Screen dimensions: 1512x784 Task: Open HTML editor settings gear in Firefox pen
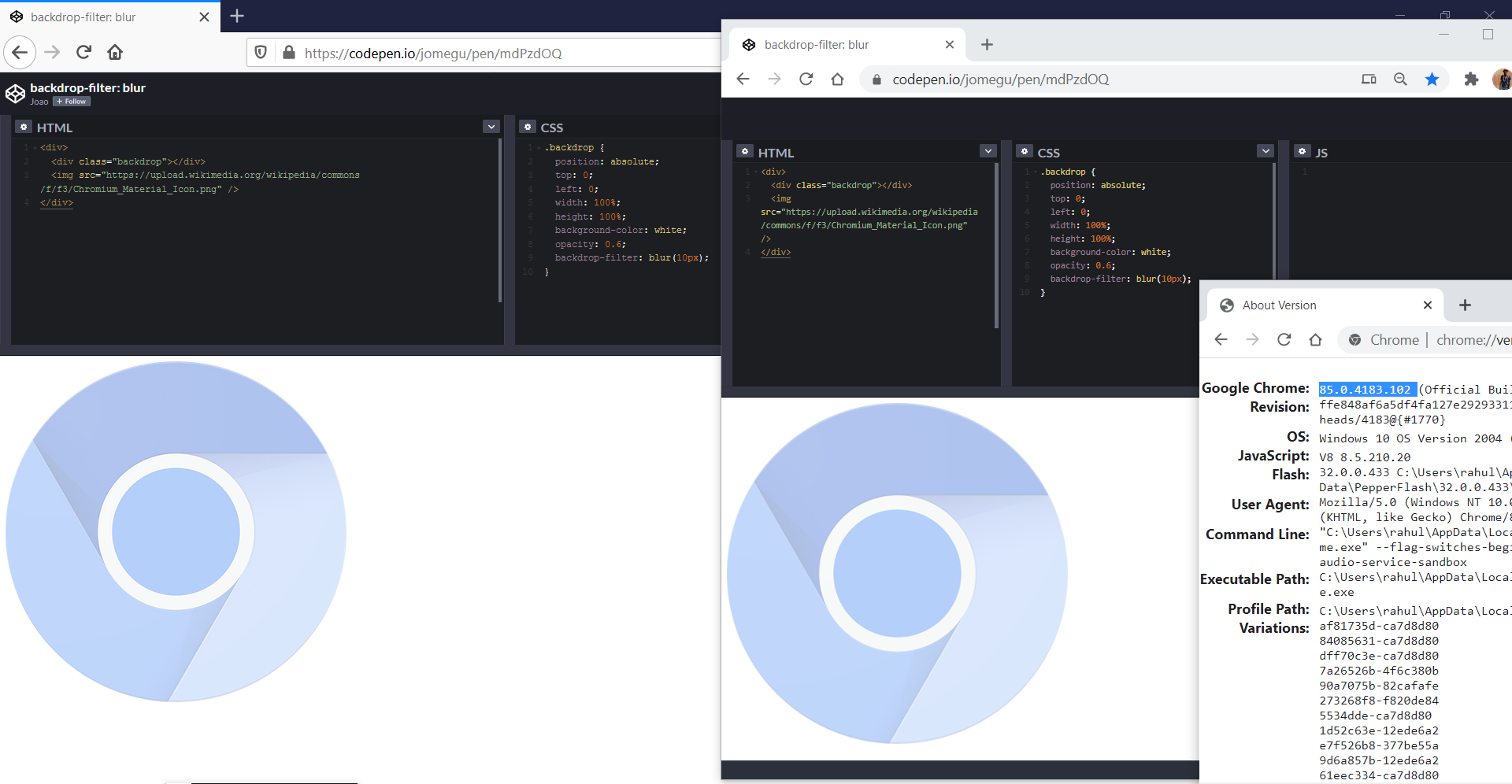[x=24, y=127]
